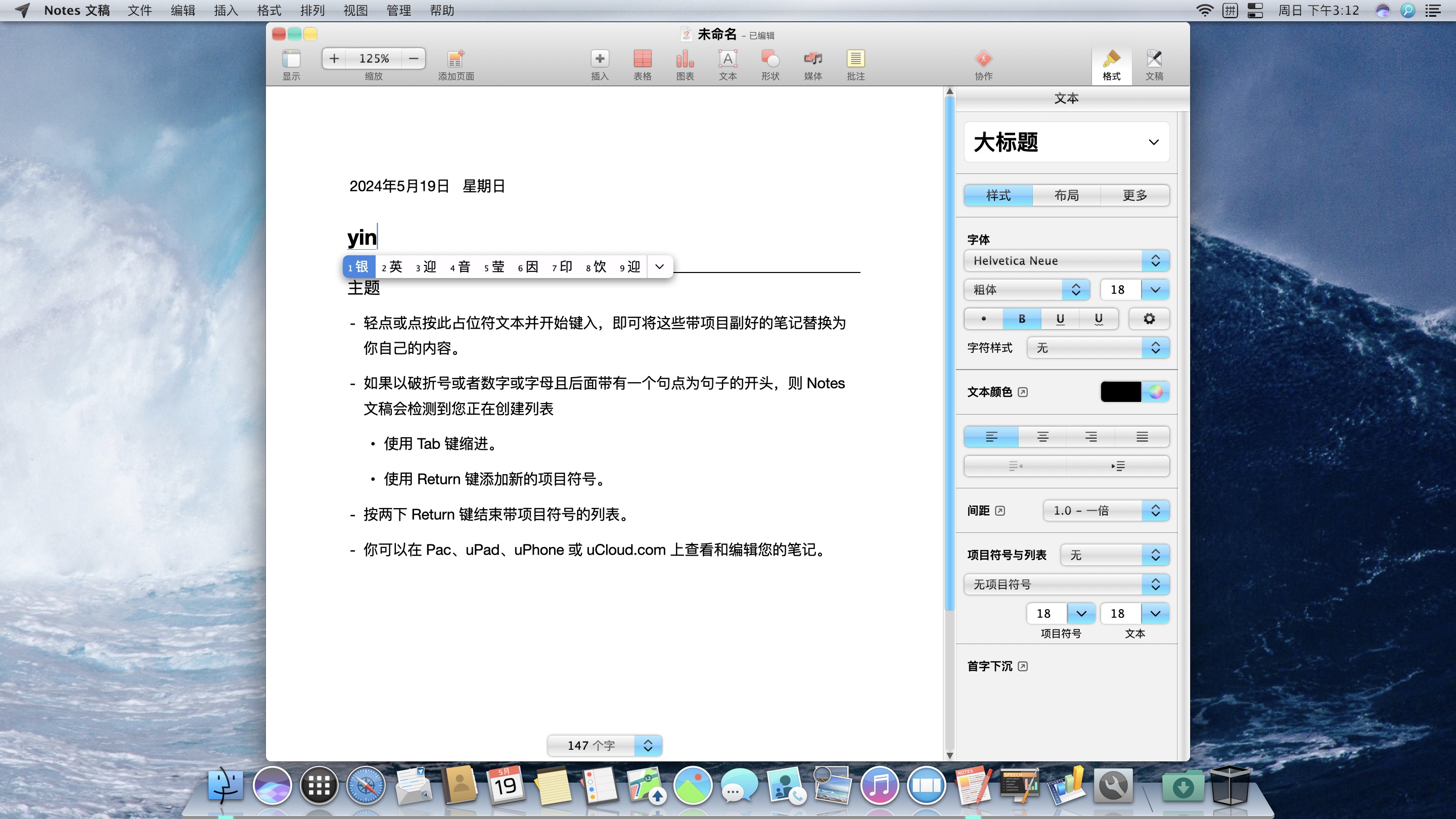Switch to the 更多 more tab

(1135, 195)
